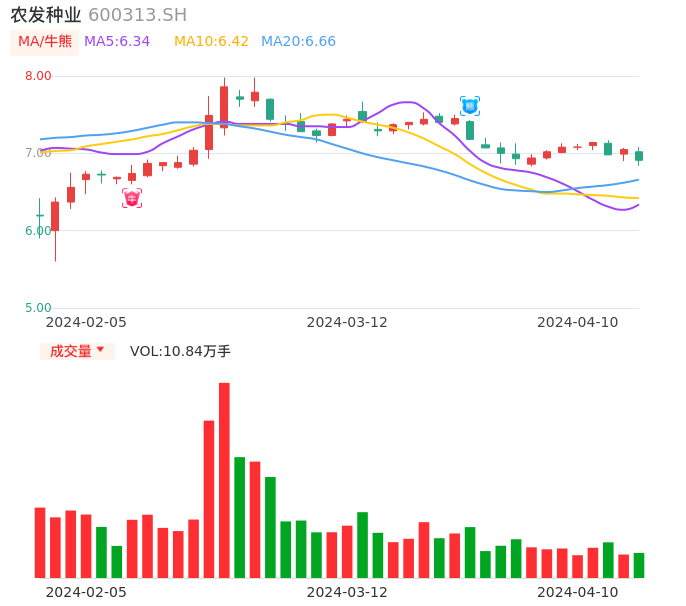Click the red bull signal marker icon
Screen dimensions: 686x606
(x=132, y=199)
